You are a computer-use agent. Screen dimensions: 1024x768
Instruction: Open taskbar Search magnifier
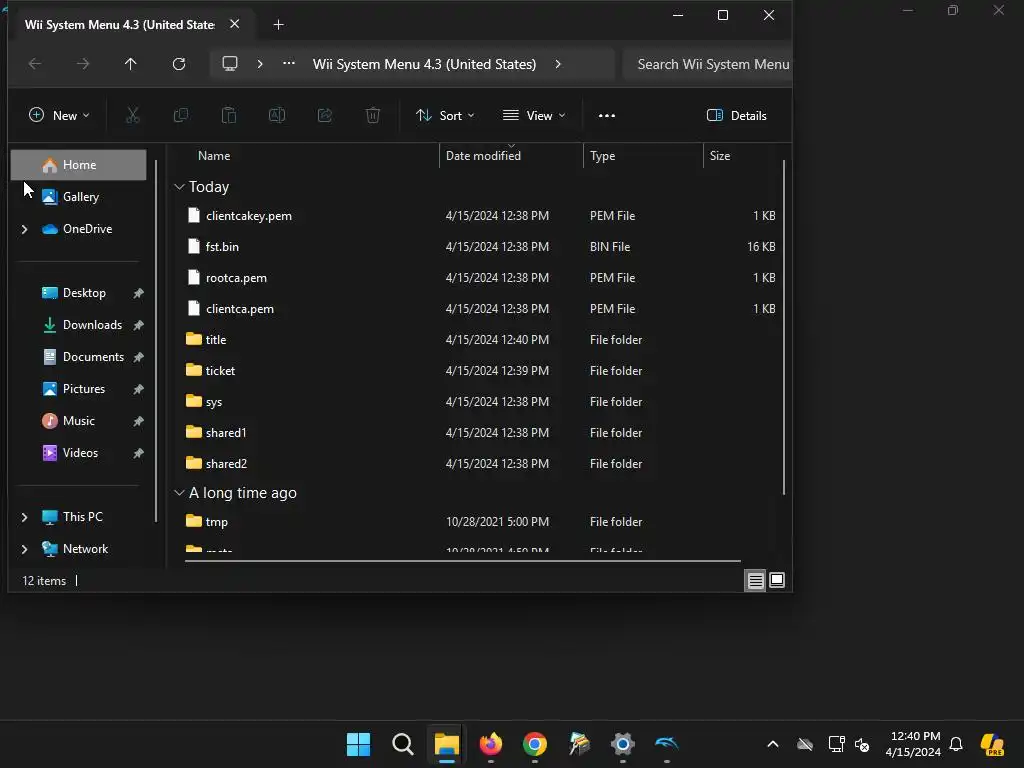tap(403, 744)
